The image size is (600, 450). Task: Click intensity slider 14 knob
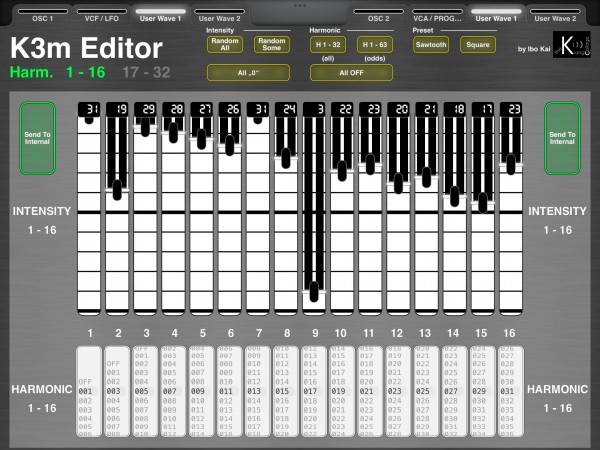(x=455, y=196)
